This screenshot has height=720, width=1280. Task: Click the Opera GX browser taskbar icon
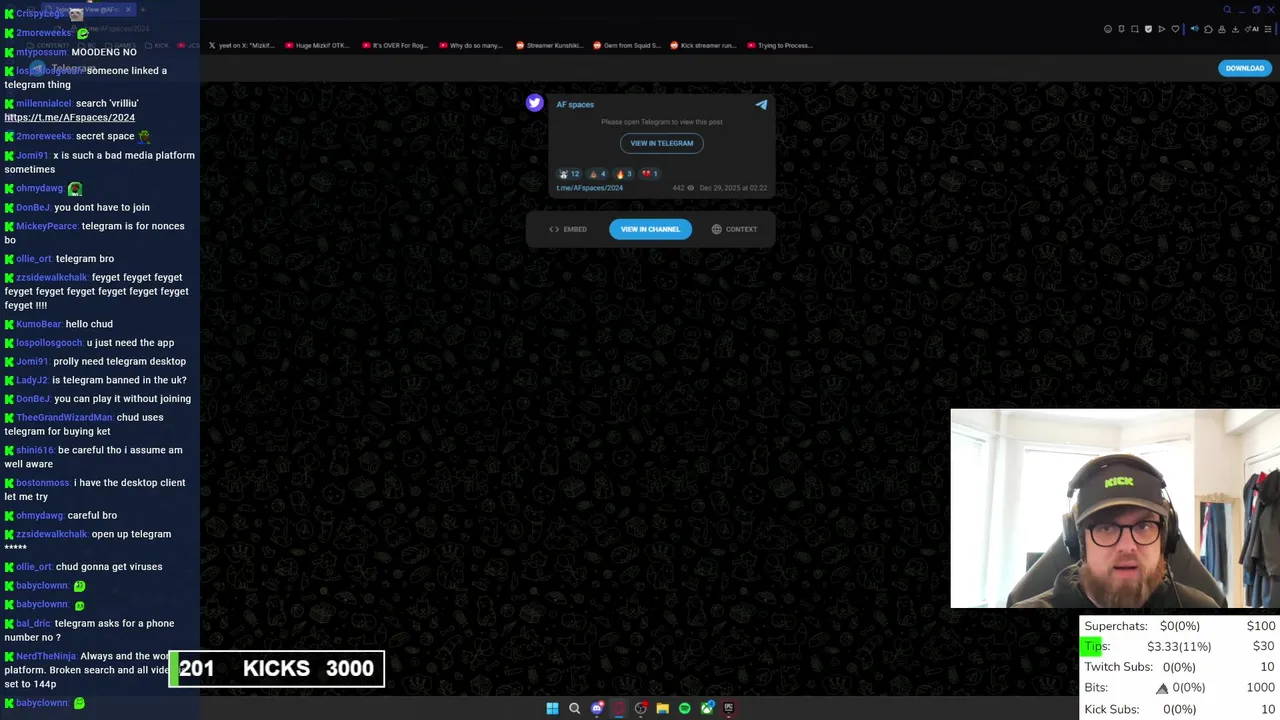pos(619,708)
